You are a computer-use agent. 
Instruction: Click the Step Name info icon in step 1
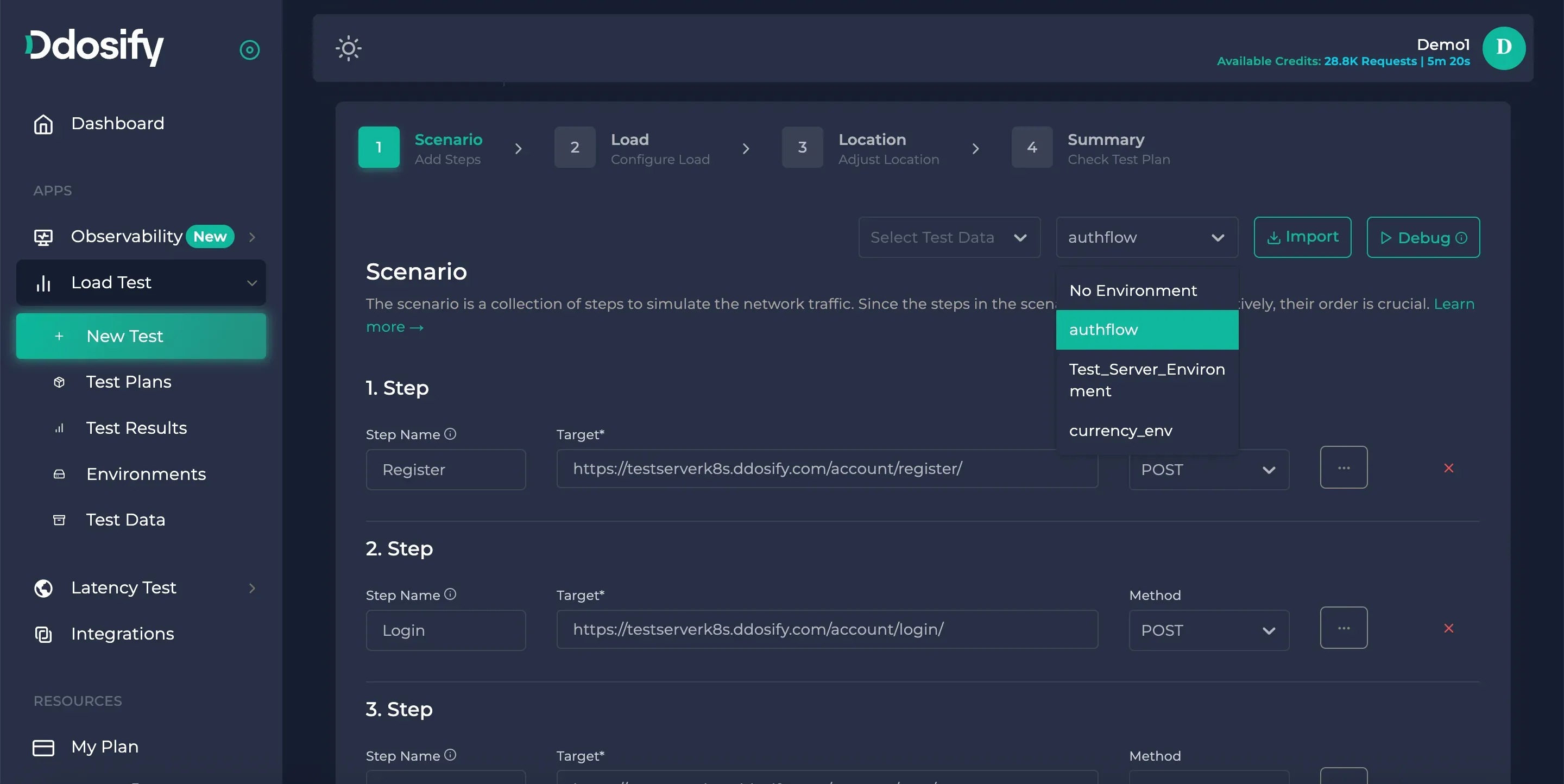coord(450,434)
